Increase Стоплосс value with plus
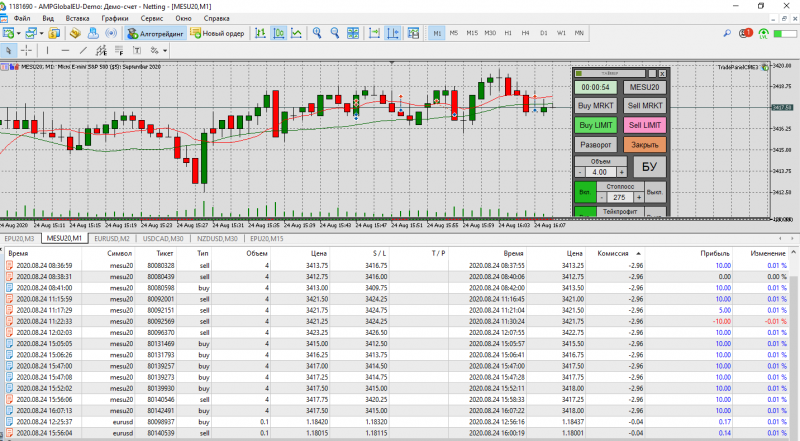The width and height of the screenshot is (800, 441). click(x=639, y=197)
